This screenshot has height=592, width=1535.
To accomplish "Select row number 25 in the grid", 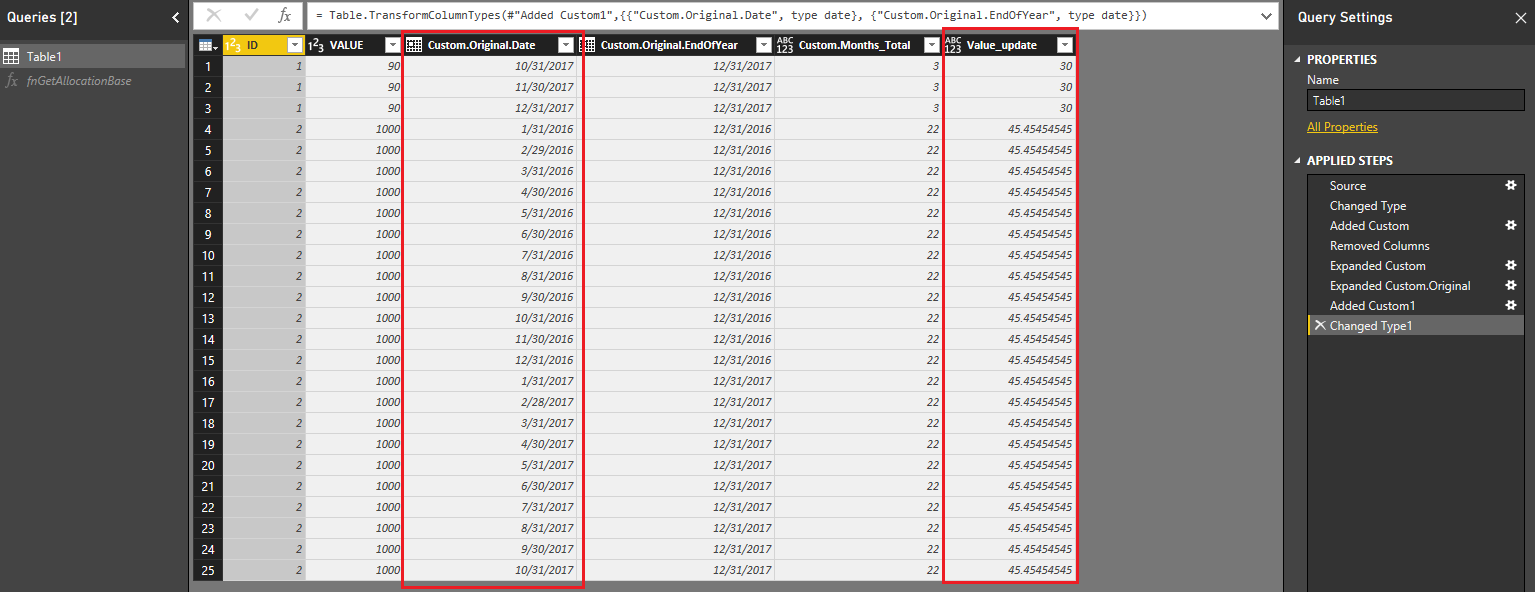I will coord(207,570).
